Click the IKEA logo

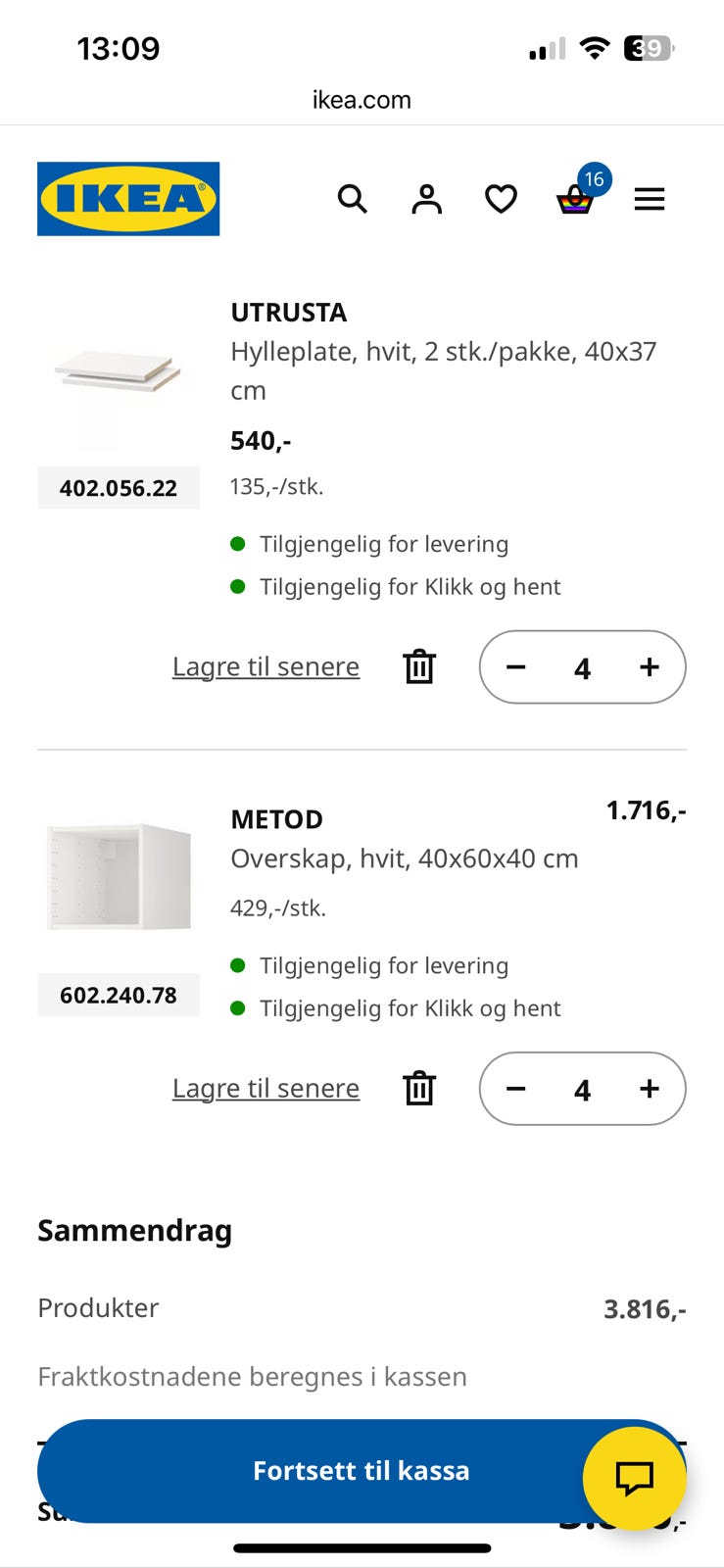point(128,199)
